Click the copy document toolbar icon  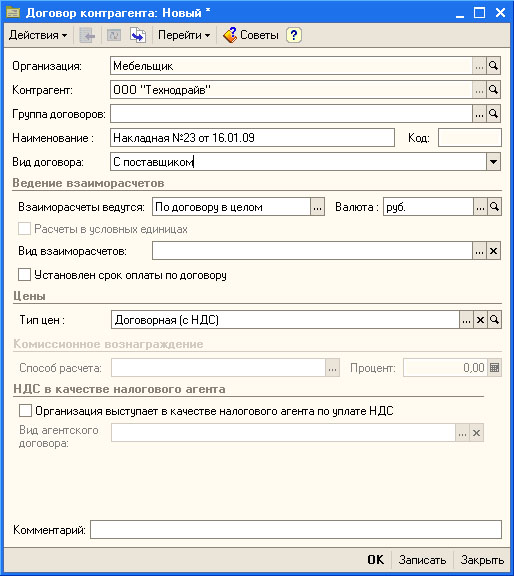[x=138, y=35]
